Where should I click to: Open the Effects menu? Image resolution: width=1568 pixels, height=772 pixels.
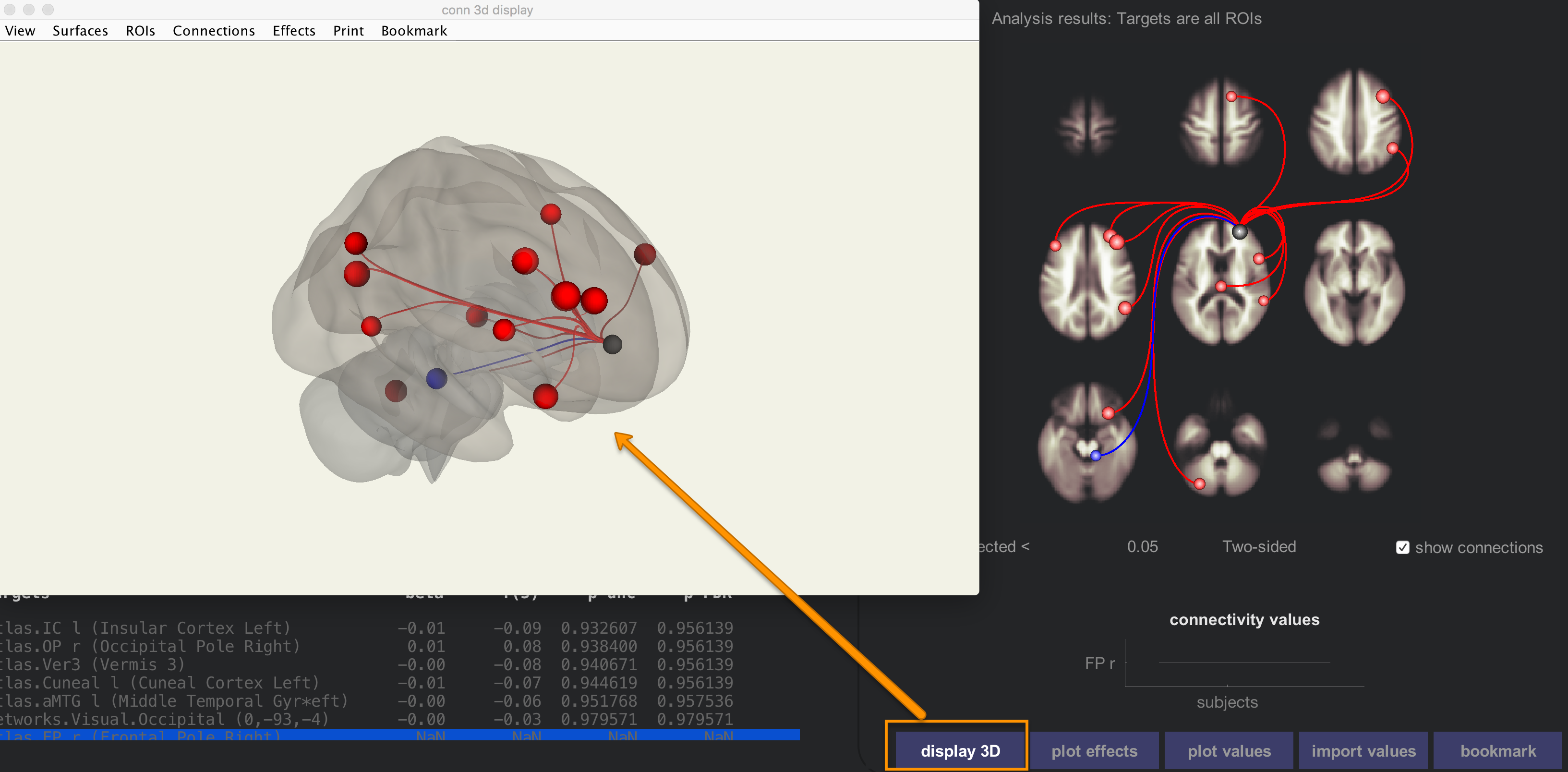pos(294,30)
